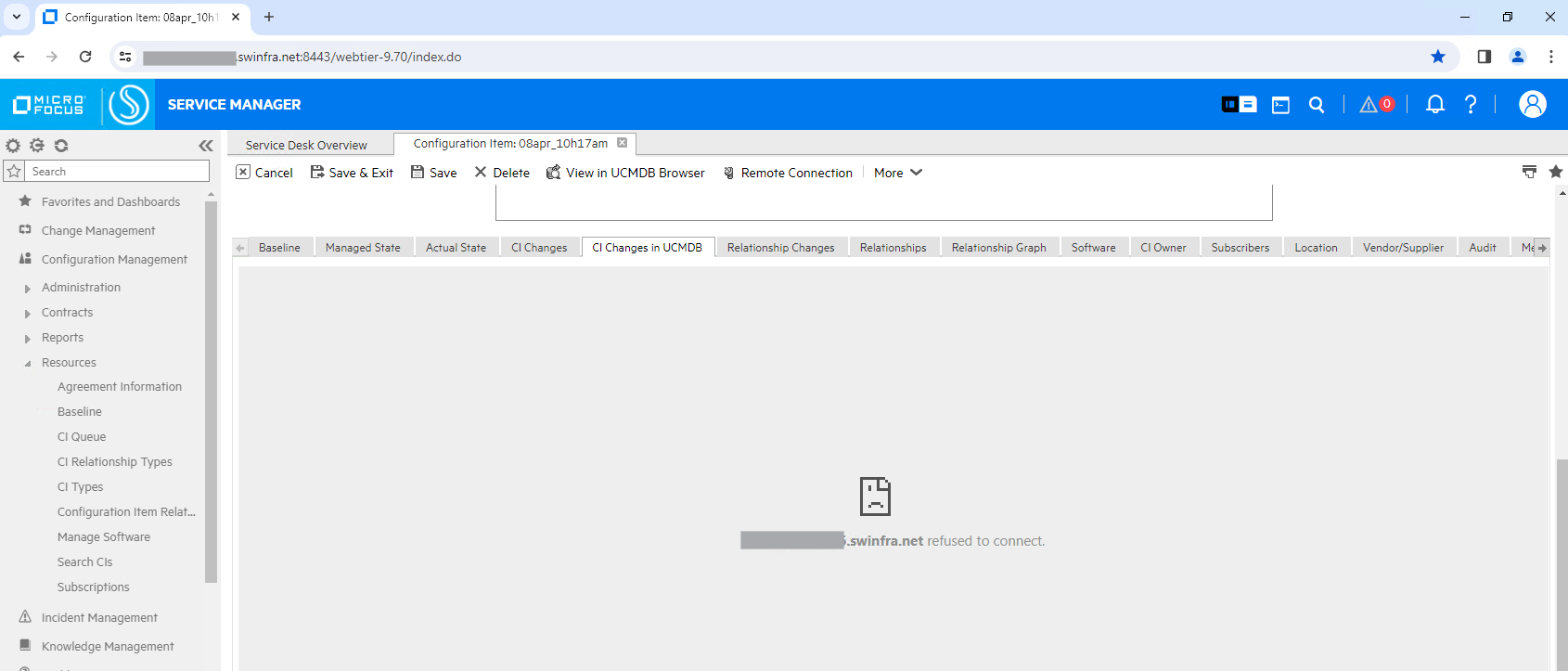Switch to the Relationship Graph tab

click(998, 248)
